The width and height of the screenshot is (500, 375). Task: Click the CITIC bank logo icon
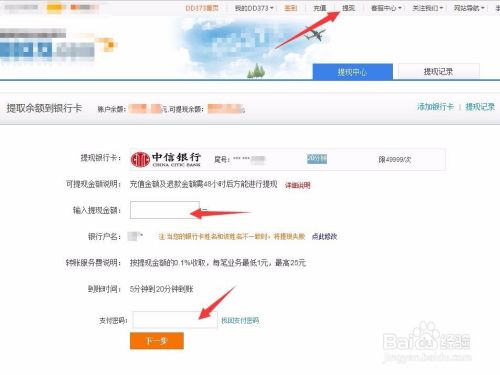140,160
